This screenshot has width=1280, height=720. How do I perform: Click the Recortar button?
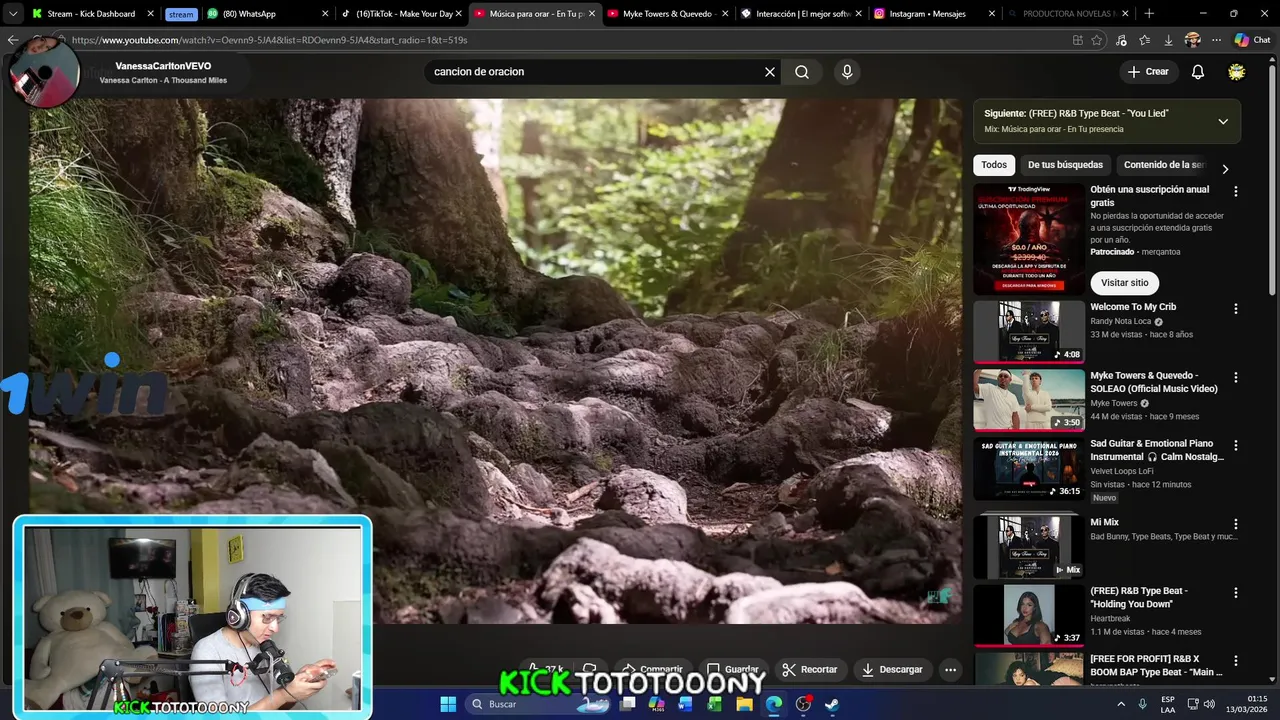(809, 669)
